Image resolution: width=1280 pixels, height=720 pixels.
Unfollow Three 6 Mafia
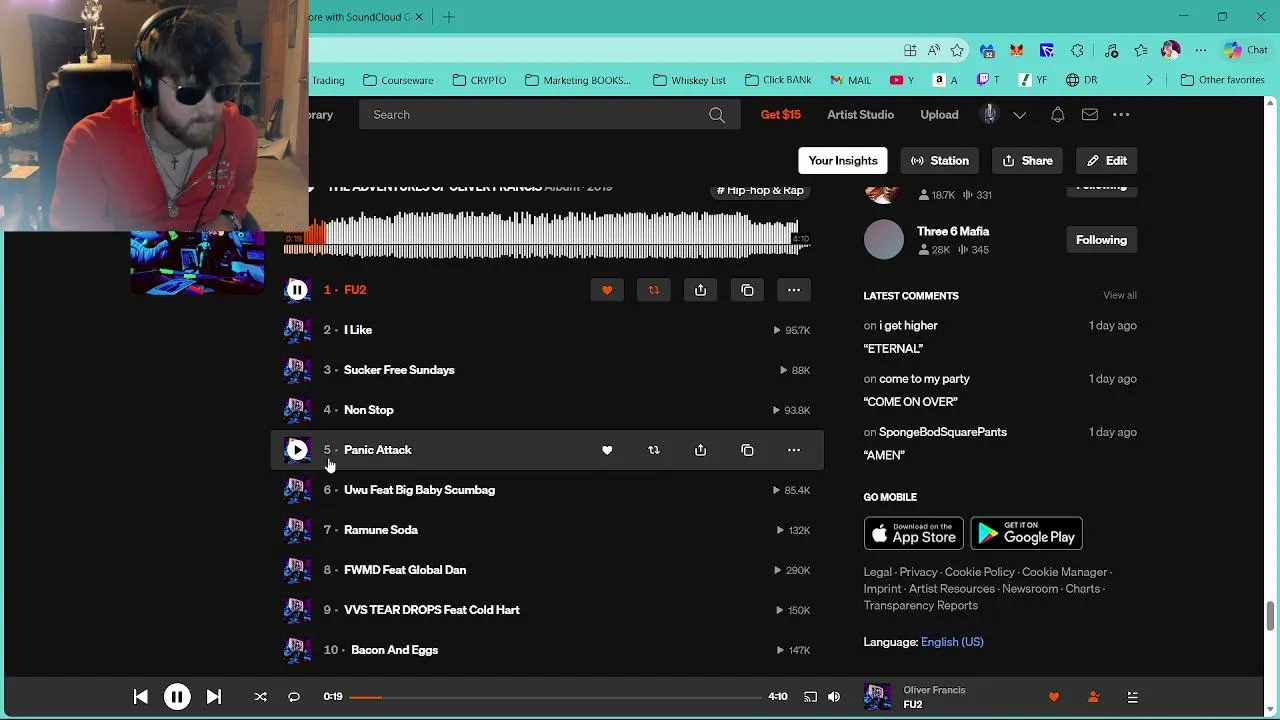[x=1101, y=240]
